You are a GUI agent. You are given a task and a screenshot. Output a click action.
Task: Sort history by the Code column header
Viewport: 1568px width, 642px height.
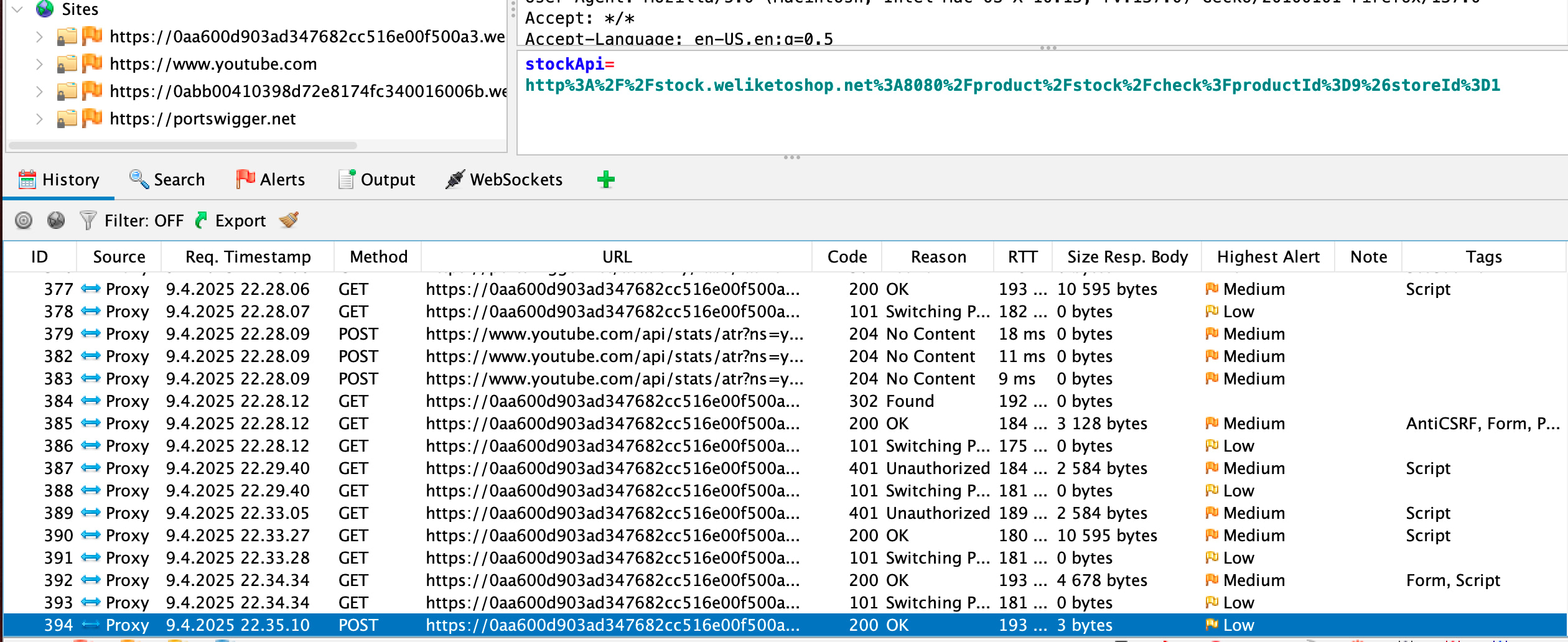click(x=846, y=257)
